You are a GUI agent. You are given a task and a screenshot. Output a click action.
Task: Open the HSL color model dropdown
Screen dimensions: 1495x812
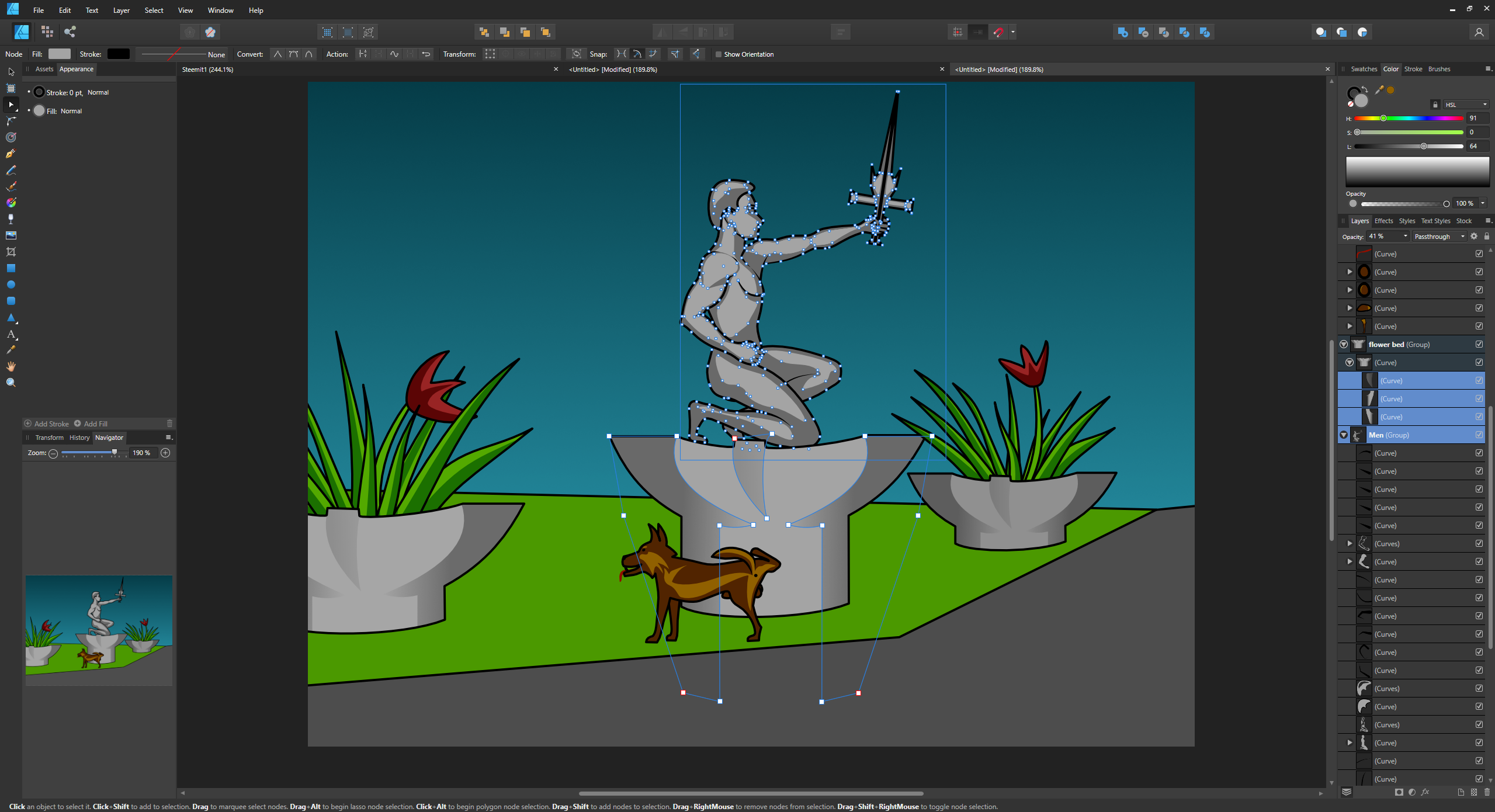[1466, 105]
